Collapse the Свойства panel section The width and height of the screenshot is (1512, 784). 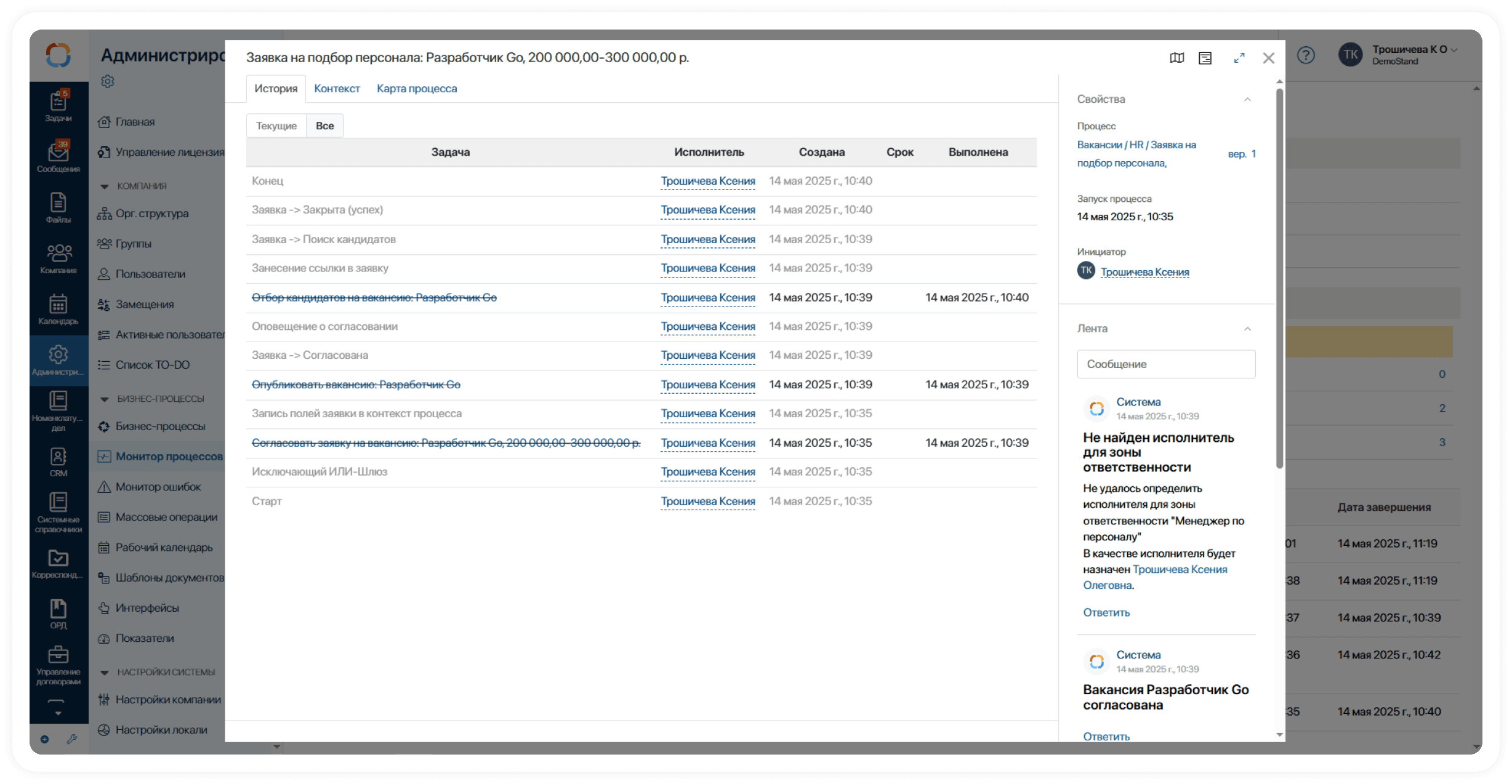point(1247,99)
